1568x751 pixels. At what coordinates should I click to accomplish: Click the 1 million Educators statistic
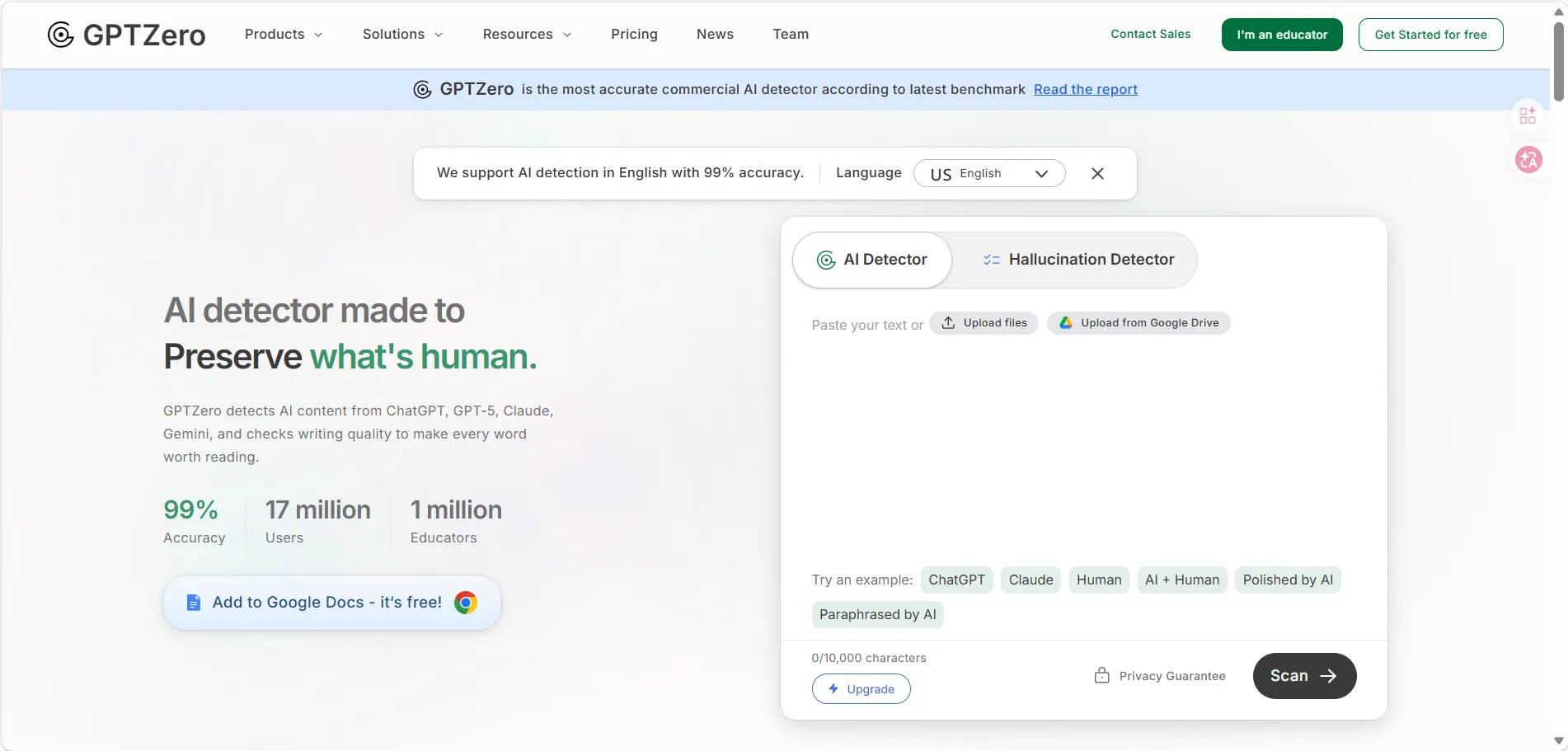[x=456, y=521]
